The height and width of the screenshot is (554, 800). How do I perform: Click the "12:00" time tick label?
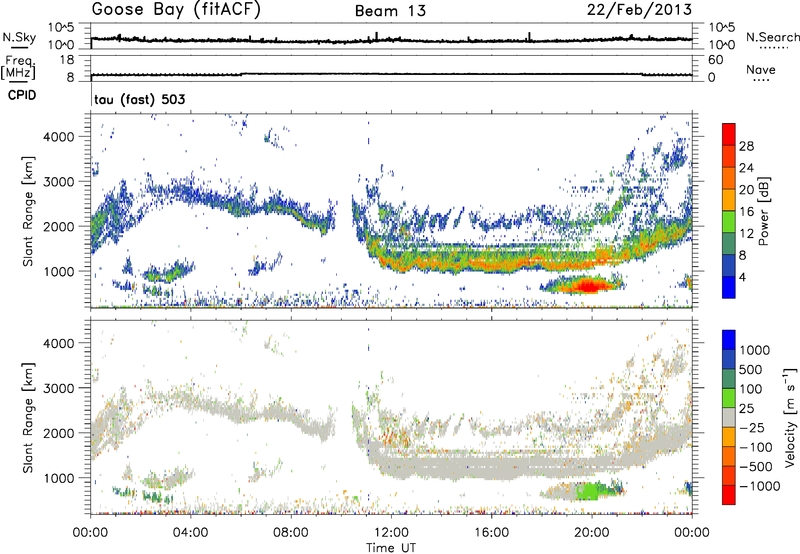click(391, 533)
